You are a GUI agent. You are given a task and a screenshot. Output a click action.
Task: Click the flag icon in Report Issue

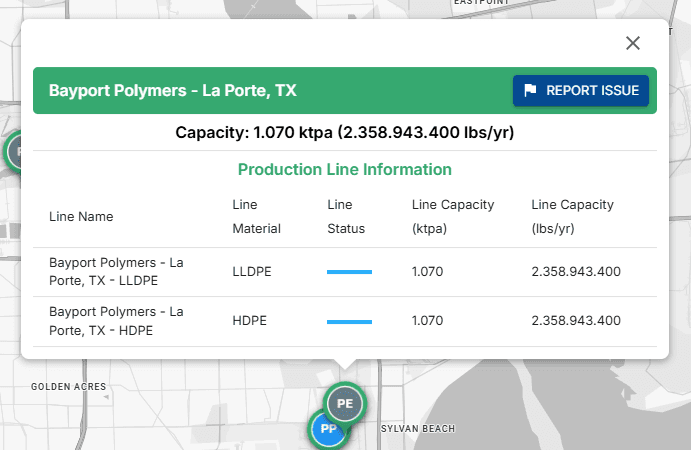pos(530,90)
